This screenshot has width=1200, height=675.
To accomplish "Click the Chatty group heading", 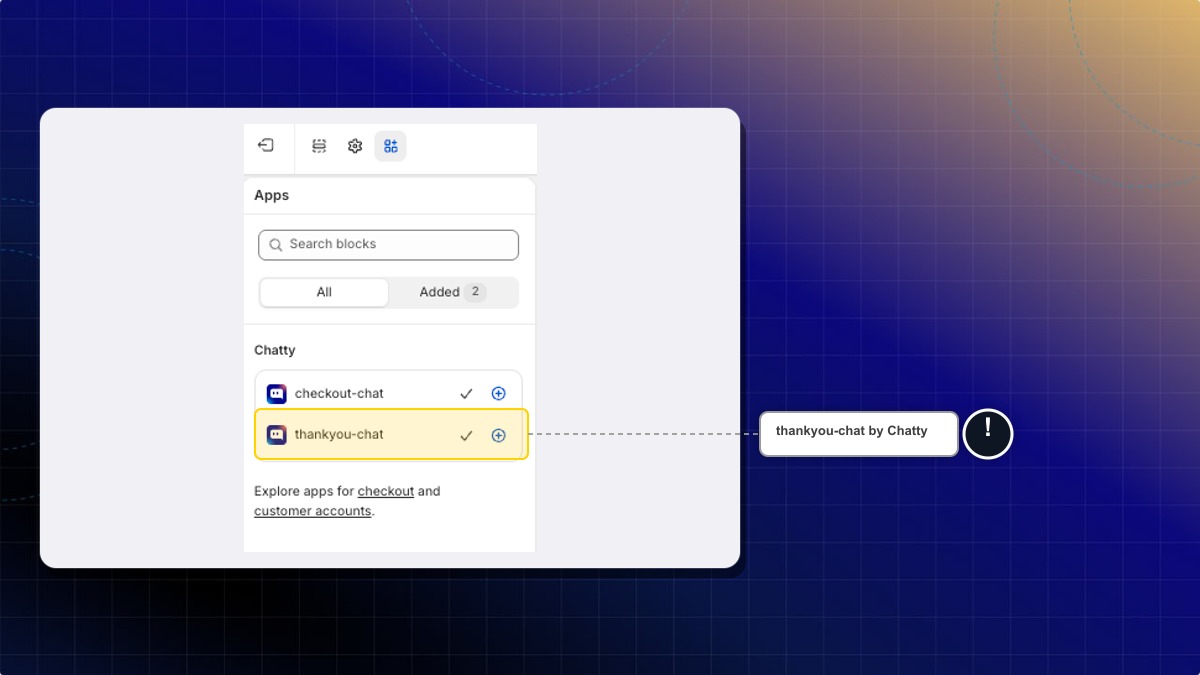I will coord(275,350).
